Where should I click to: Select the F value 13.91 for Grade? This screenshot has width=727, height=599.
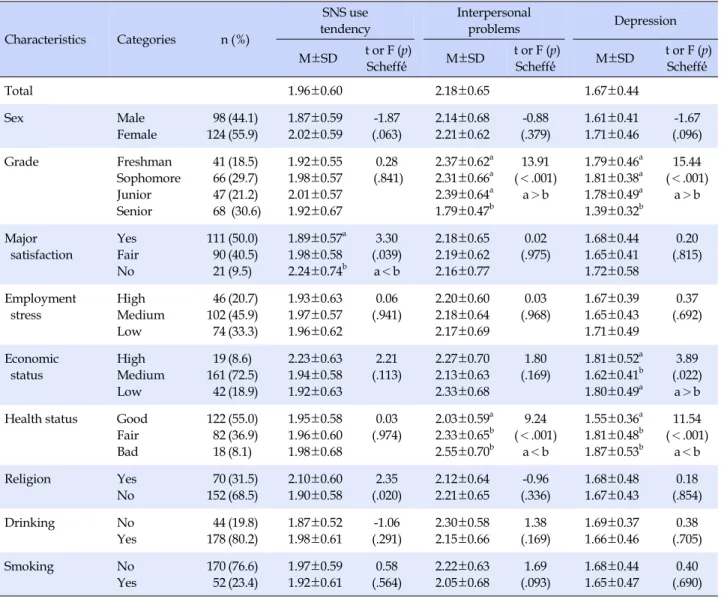535,162
